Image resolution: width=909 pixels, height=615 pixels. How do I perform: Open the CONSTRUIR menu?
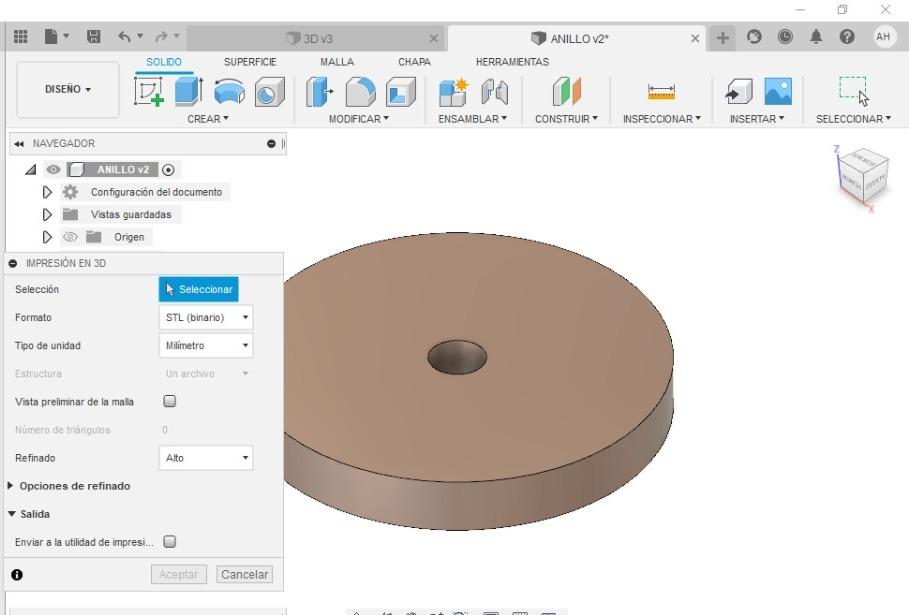click(566, 119)
